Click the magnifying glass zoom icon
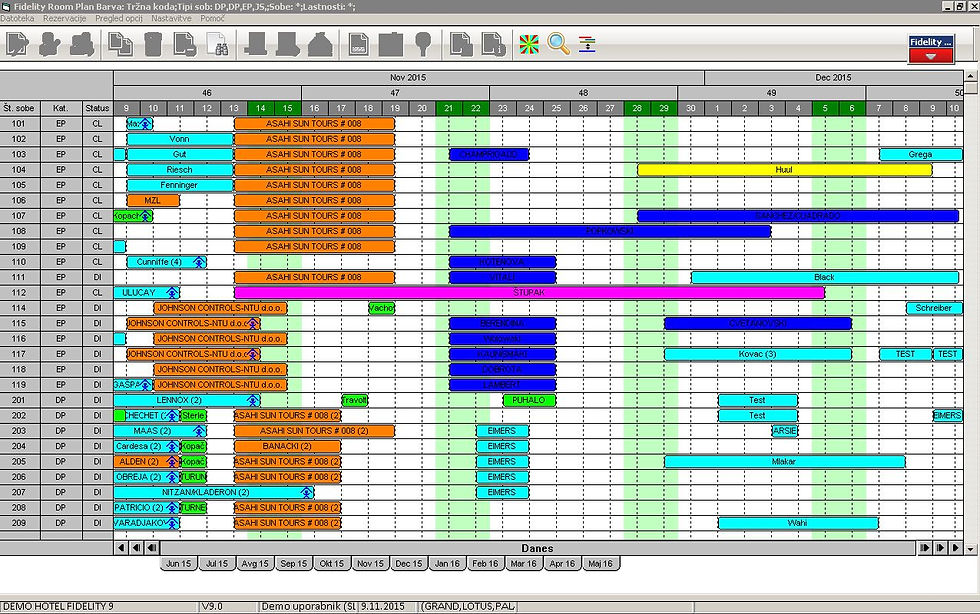This screenshot has height=614, width=980. tap(558, 44)
